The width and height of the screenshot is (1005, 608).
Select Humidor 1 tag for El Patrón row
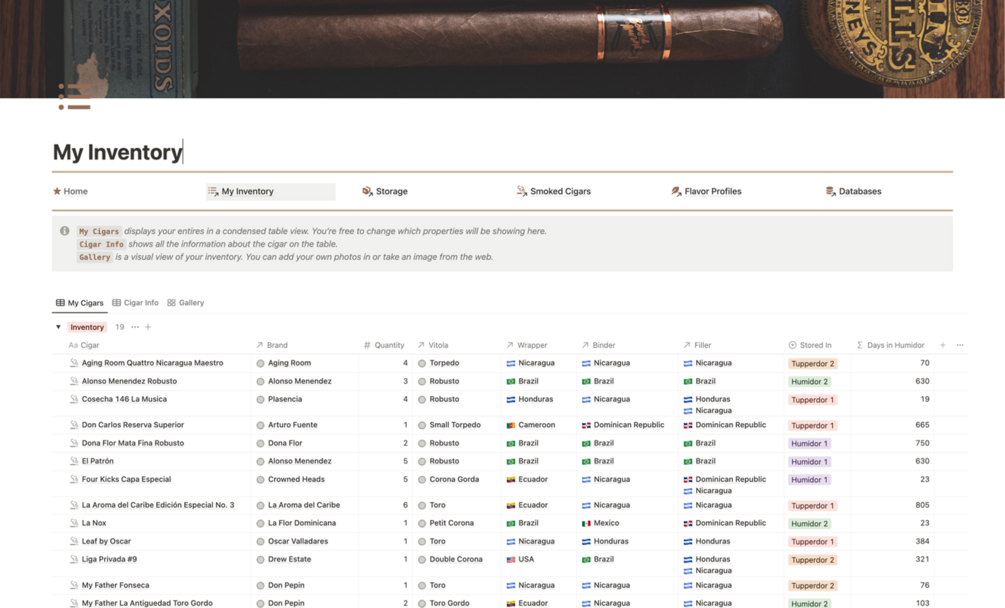[x=809, y=461]
